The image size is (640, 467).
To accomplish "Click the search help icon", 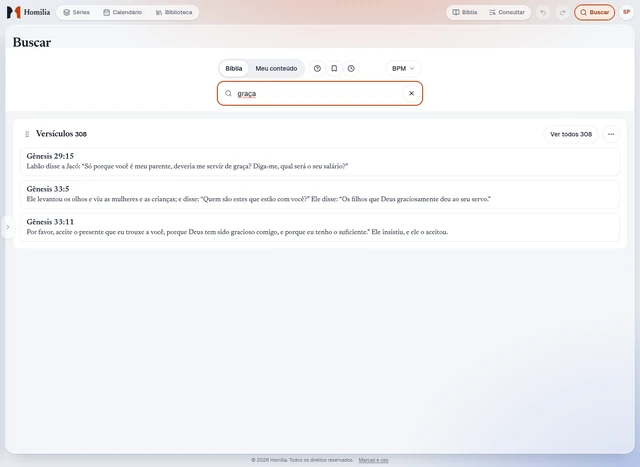I will point(317,69).
